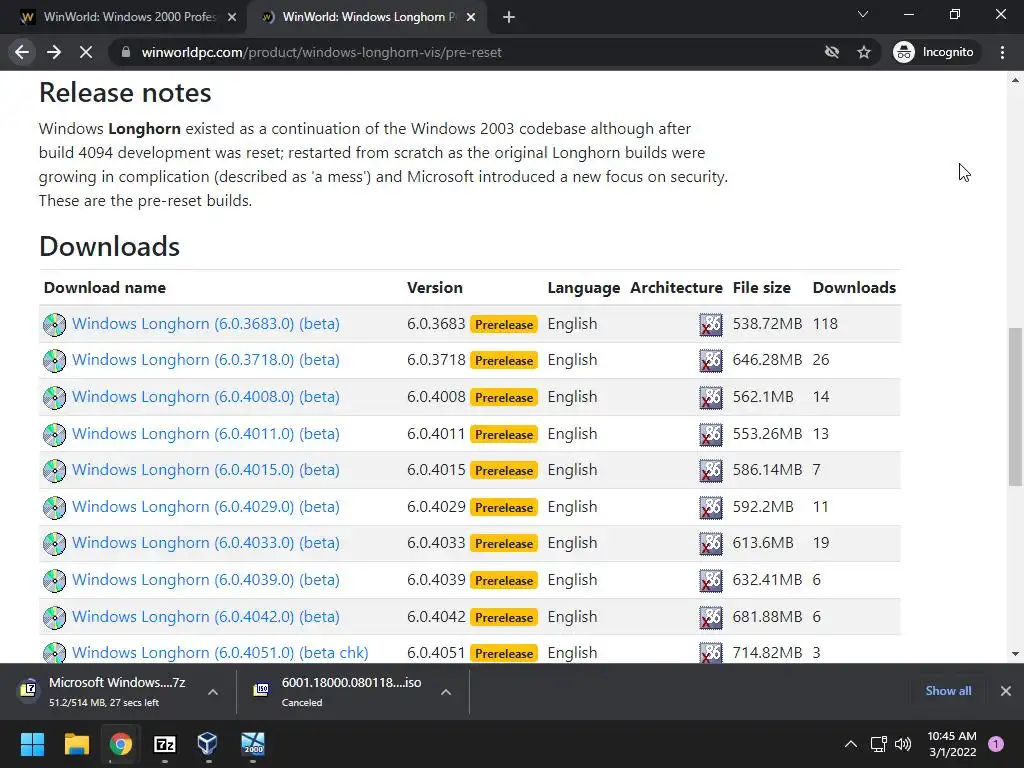Click the x86 architecture icon in the 6.0.4042 row
Image resolution: width=1024 pixels, height=768 pixels.
pyautogui.click(x=711, y=617)
